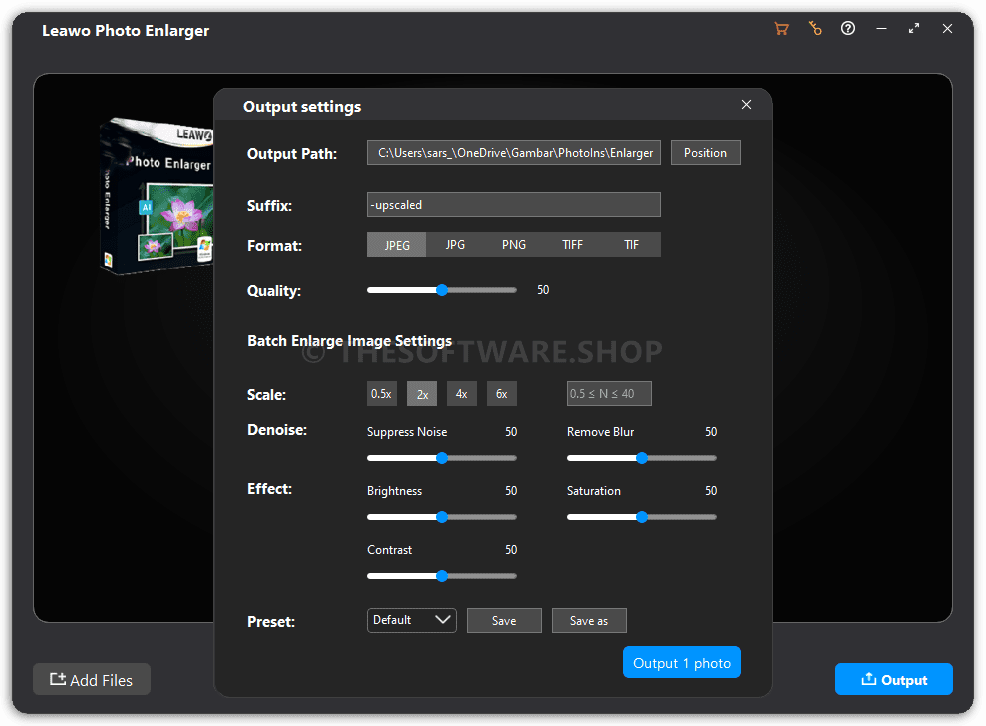Adjust the Remove Blur slider
Screen dimensions: 986x726
tap(641, 458)
